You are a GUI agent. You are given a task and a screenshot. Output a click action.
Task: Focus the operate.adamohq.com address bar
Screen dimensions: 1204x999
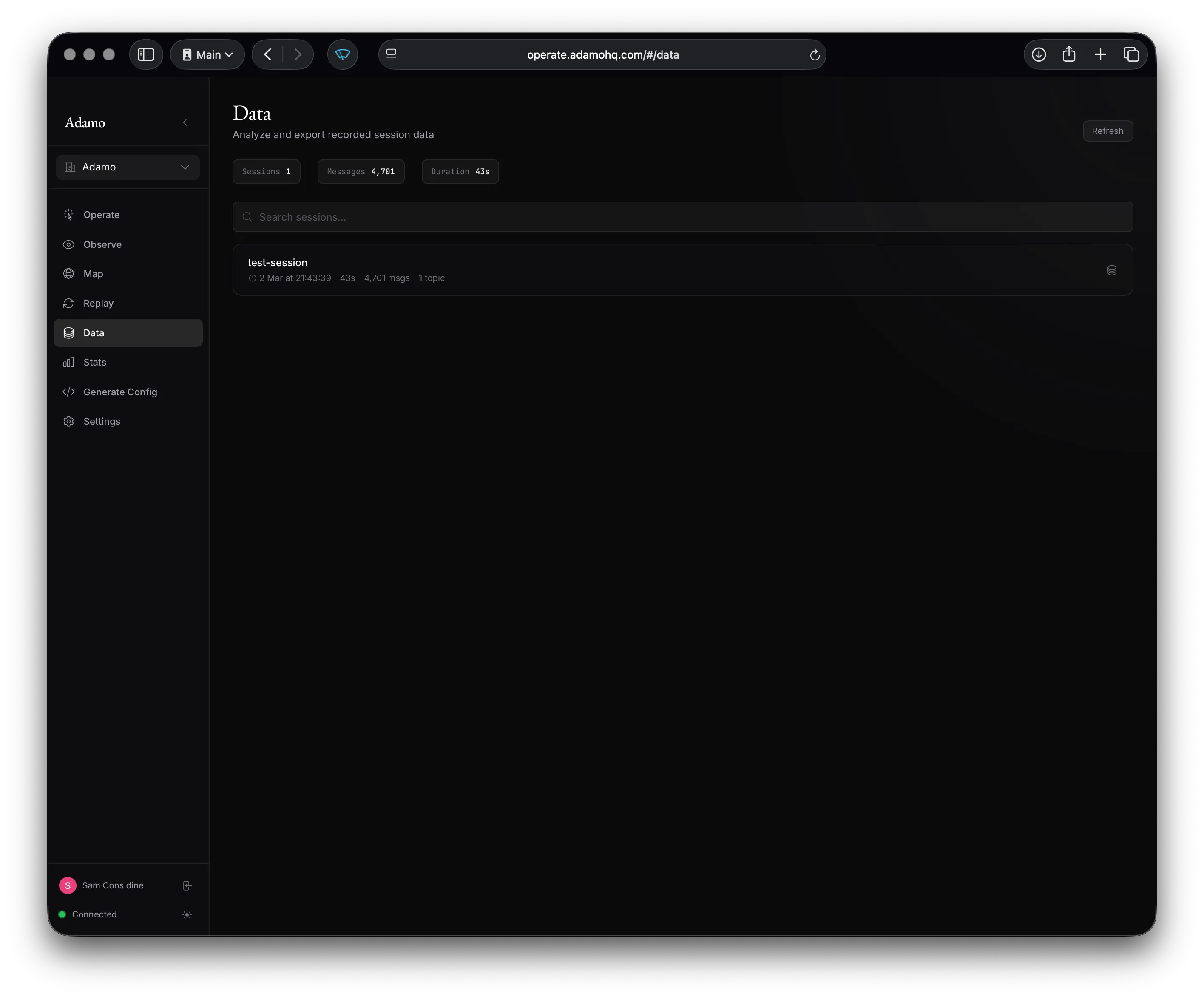point(602,54)
